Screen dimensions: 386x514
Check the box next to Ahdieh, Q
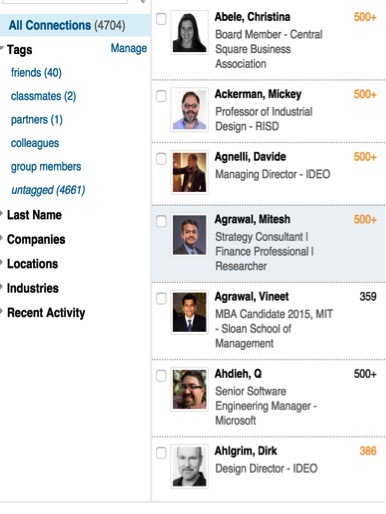pos(161,376)
